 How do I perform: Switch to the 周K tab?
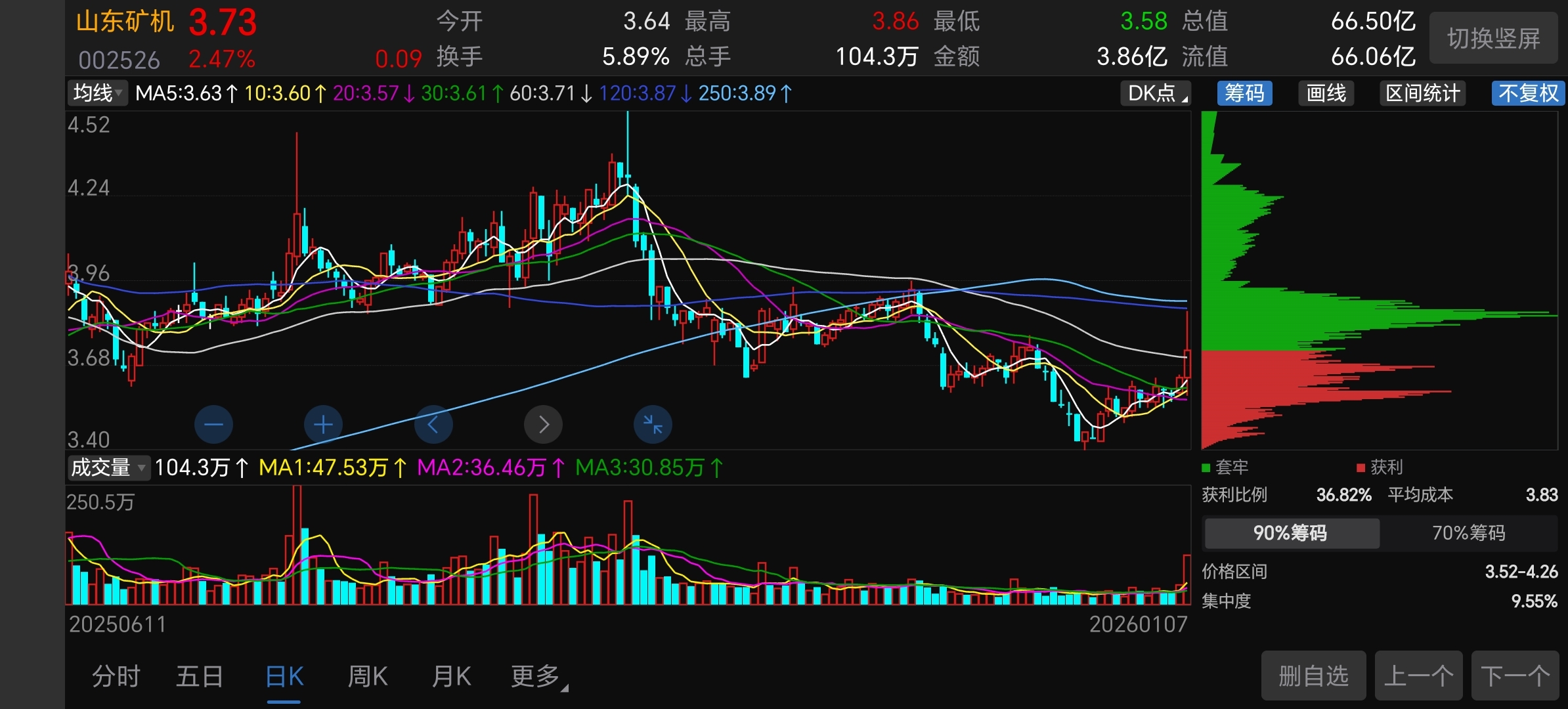tap(368, 676)
